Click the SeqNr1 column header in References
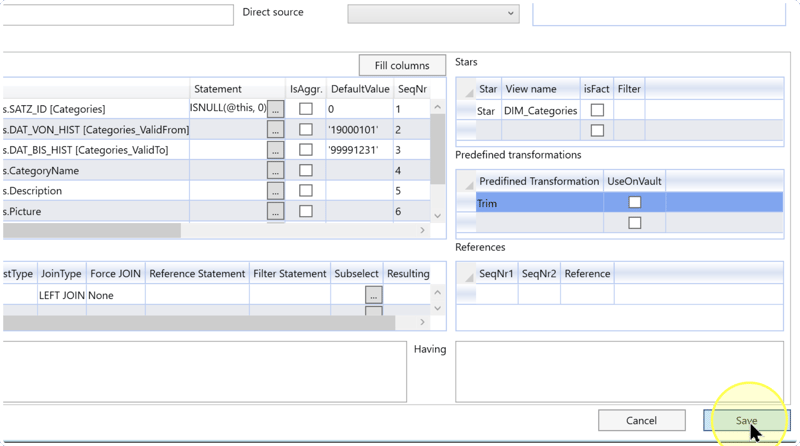This screenshot has width=800, height=446. point(496,274)
